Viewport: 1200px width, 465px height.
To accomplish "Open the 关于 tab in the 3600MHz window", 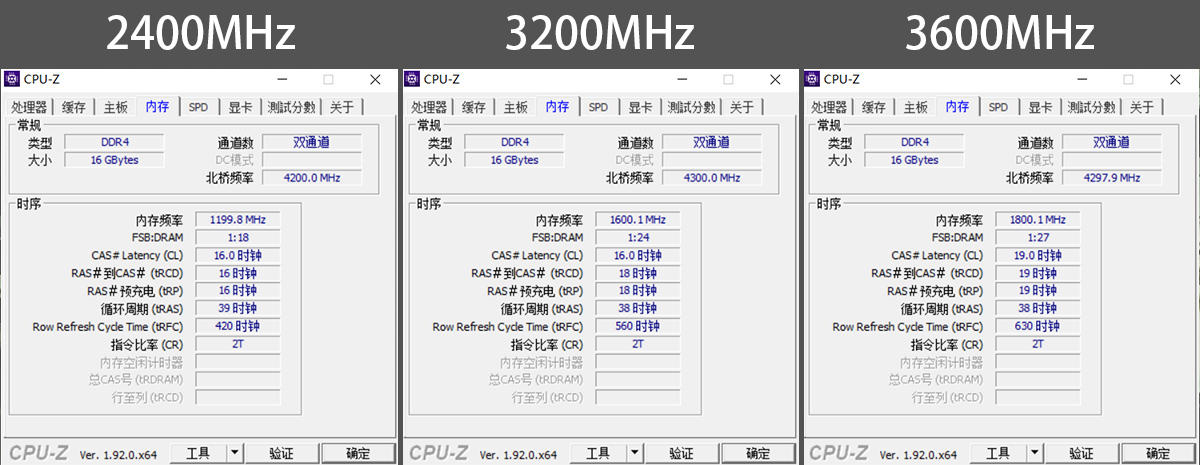I will coord(1142,107).
